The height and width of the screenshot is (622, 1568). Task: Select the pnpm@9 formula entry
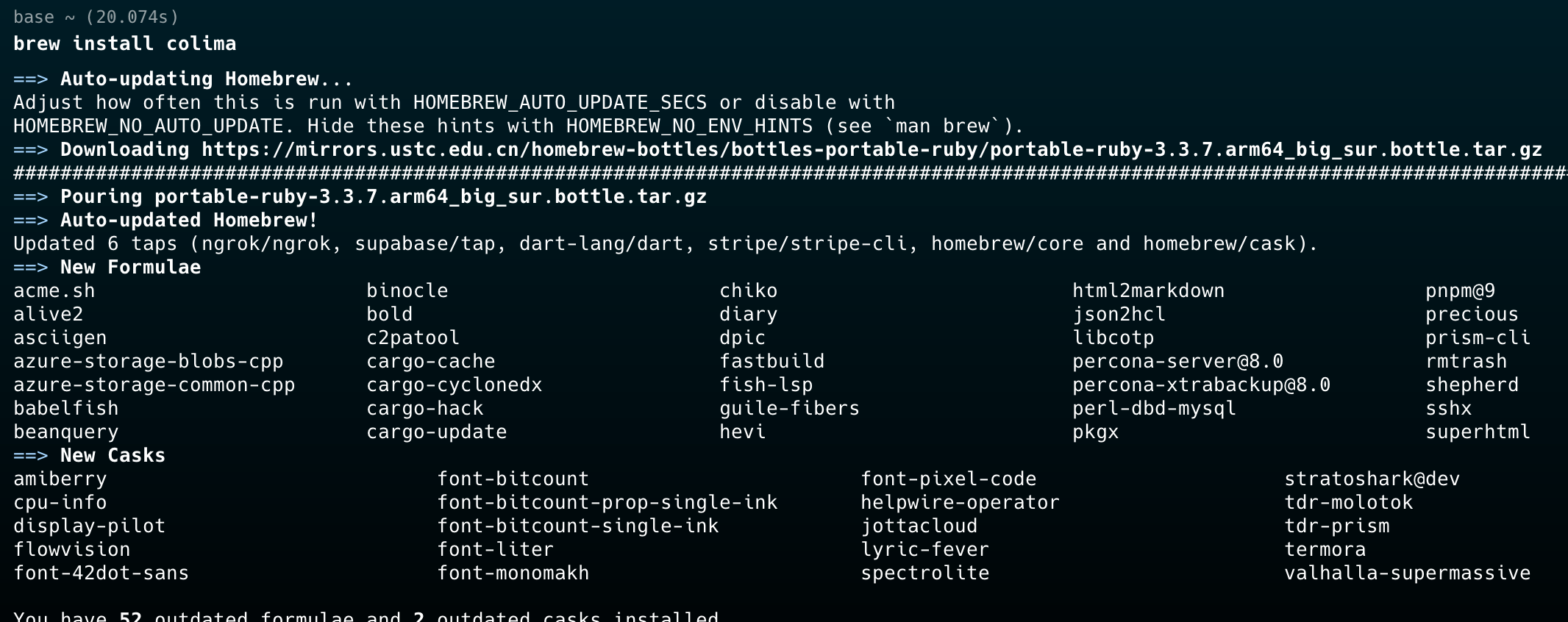(1461, 290)
